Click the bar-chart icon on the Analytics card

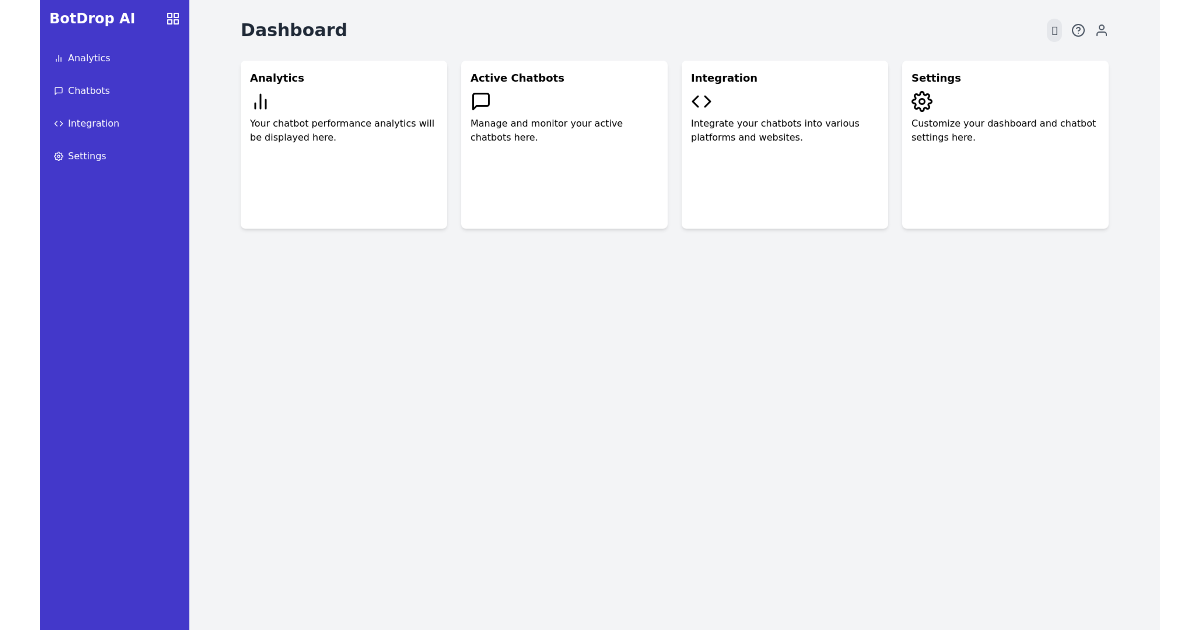(260, 101)
